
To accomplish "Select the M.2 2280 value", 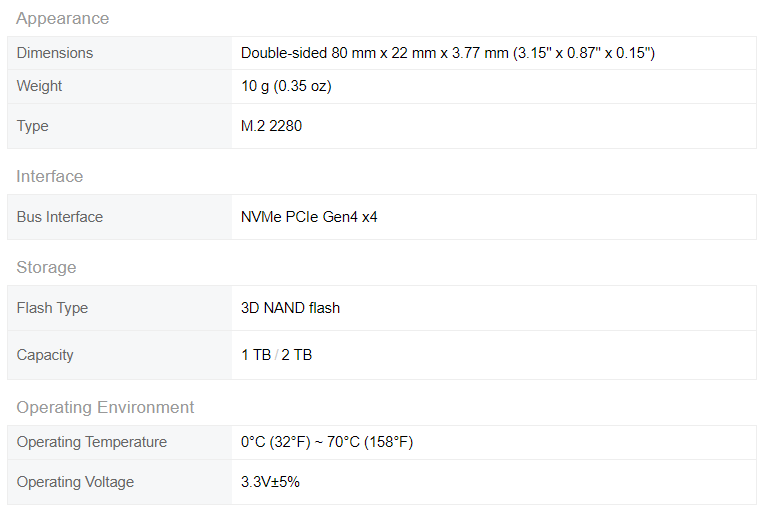I will point(271,126).
